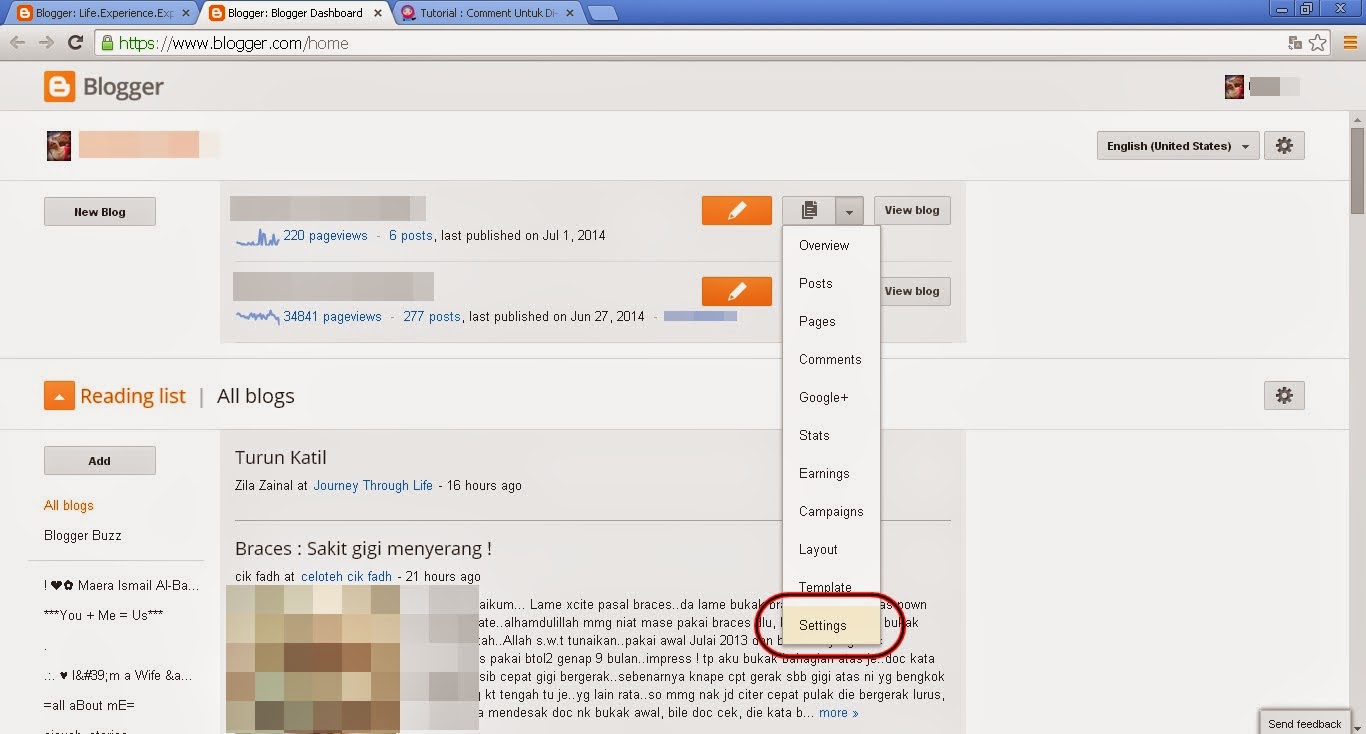Image resolution: width=1366 pixels, height=734 pixels.
Task: Open 277 posts link
Action: point(432,317)
